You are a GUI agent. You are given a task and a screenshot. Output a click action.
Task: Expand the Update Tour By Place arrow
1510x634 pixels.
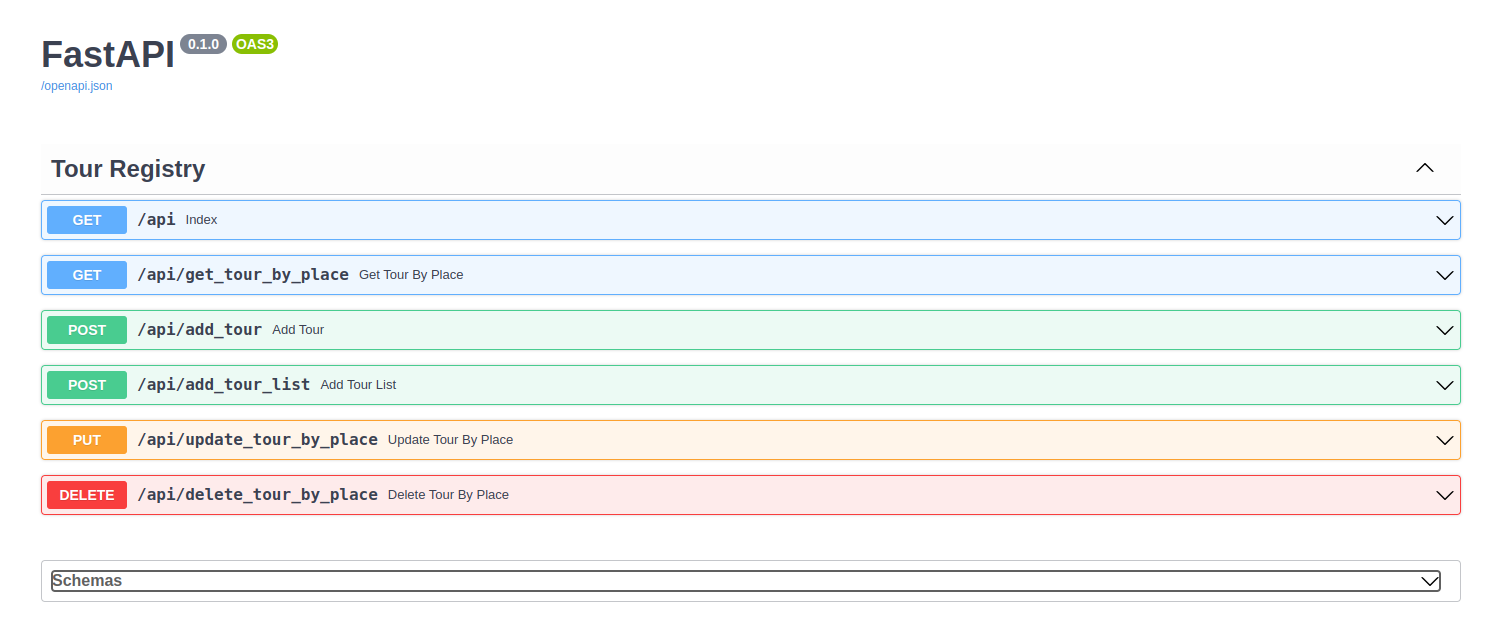1444,440
